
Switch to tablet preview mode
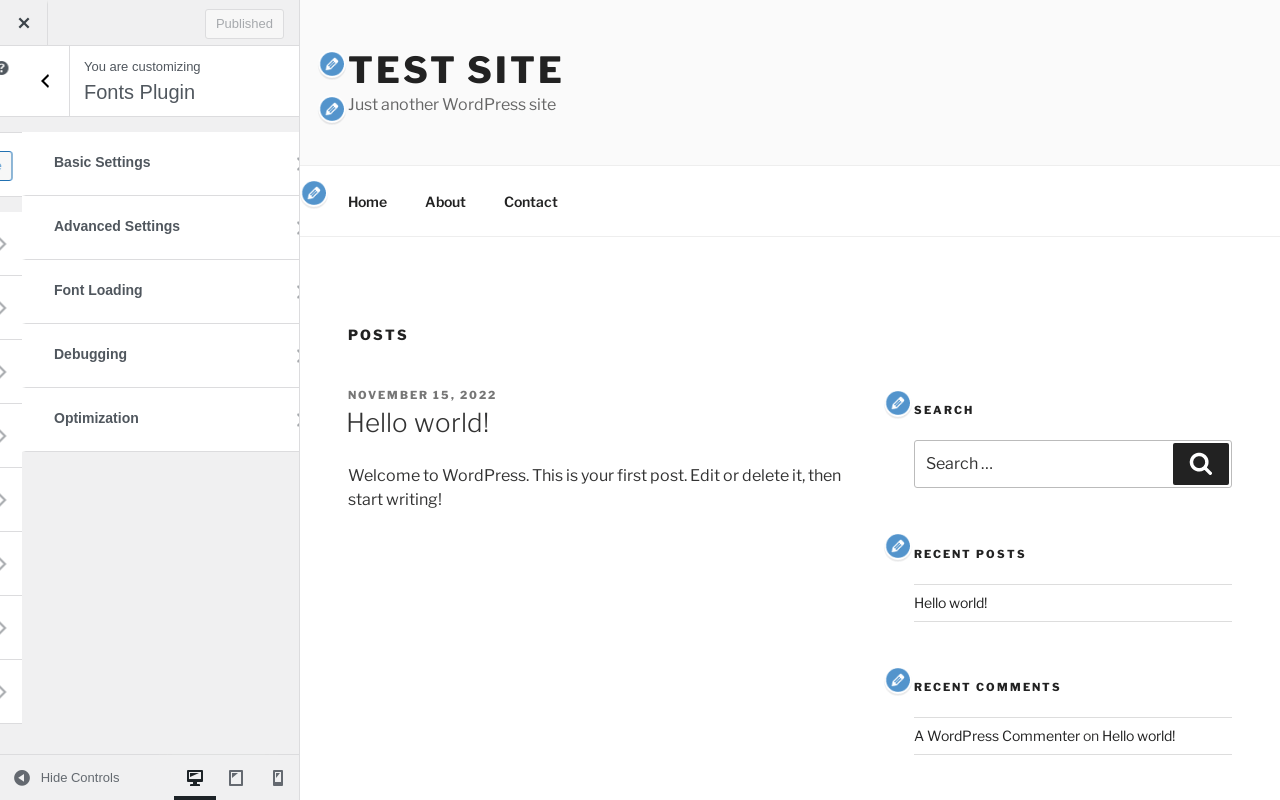(x=236, y=778)
